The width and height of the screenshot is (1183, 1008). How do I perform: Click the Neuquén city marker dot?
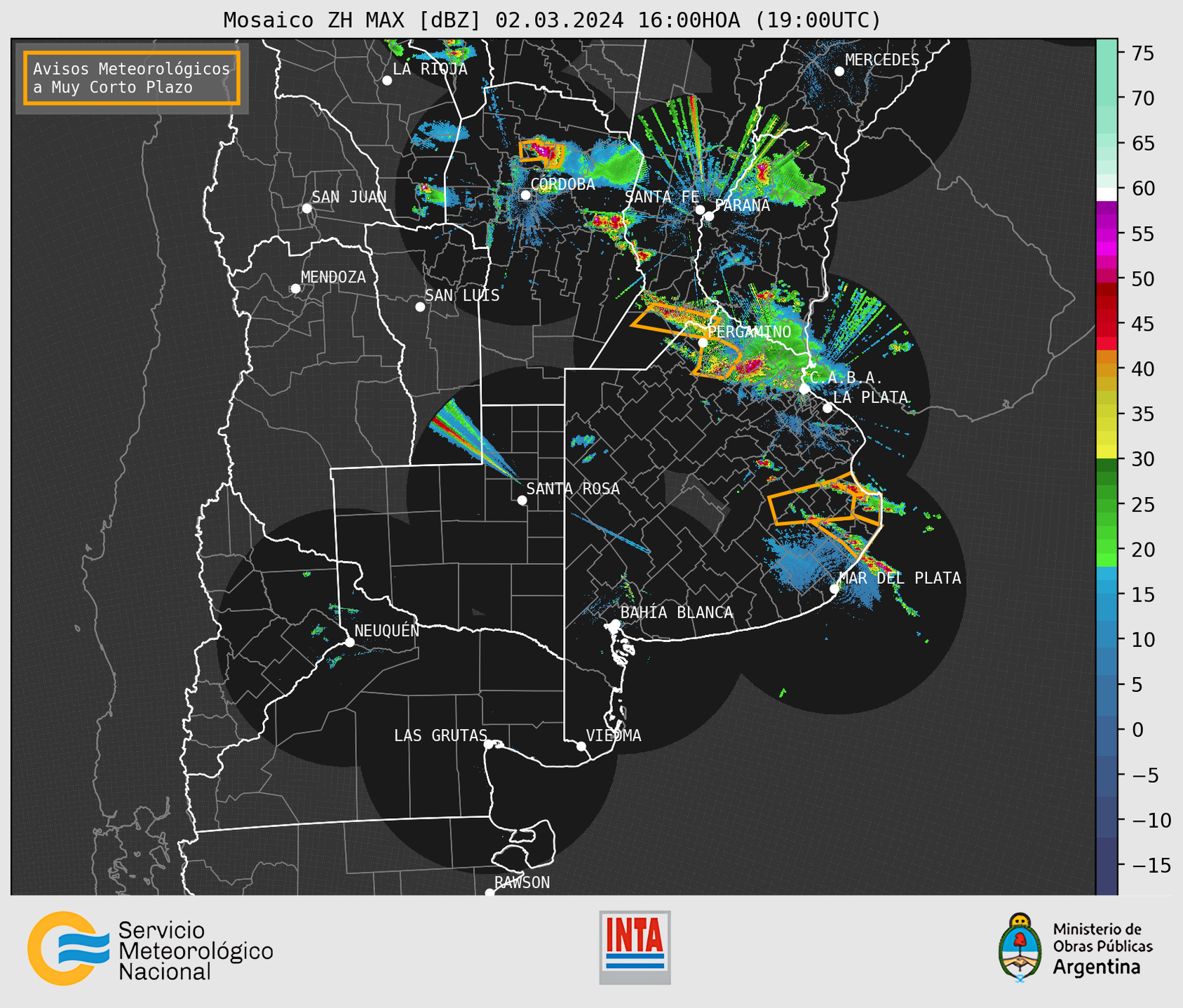pos(349,642)
